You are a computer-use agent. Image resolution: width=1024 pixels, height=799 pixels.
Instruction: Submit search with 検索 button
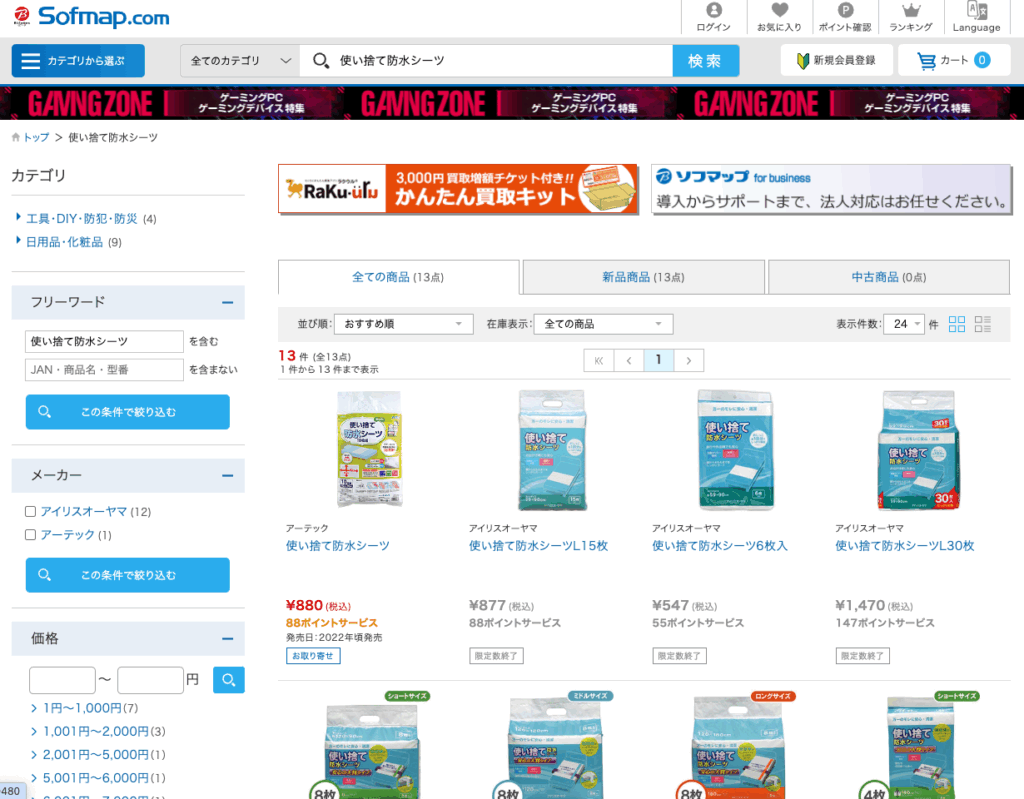pos(705,61)
